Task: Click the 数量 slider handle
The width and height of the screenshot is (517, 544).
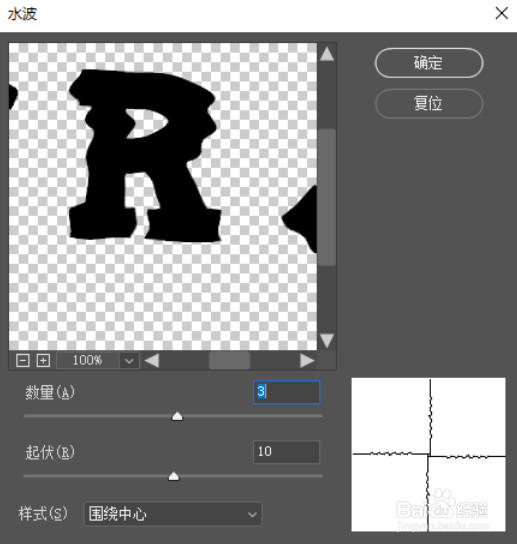Action: click(x=177, y=416)
